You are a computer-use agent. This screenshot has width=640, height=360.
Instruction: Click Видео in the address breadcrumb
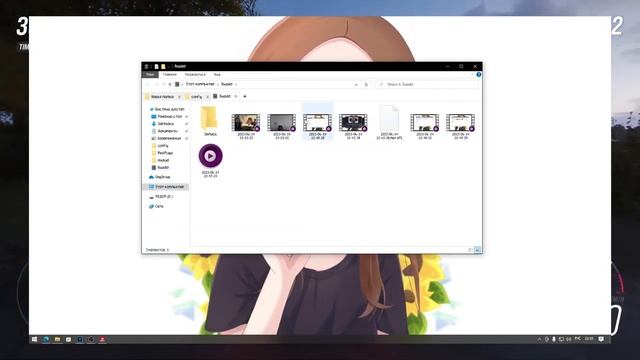coord(227,84)
